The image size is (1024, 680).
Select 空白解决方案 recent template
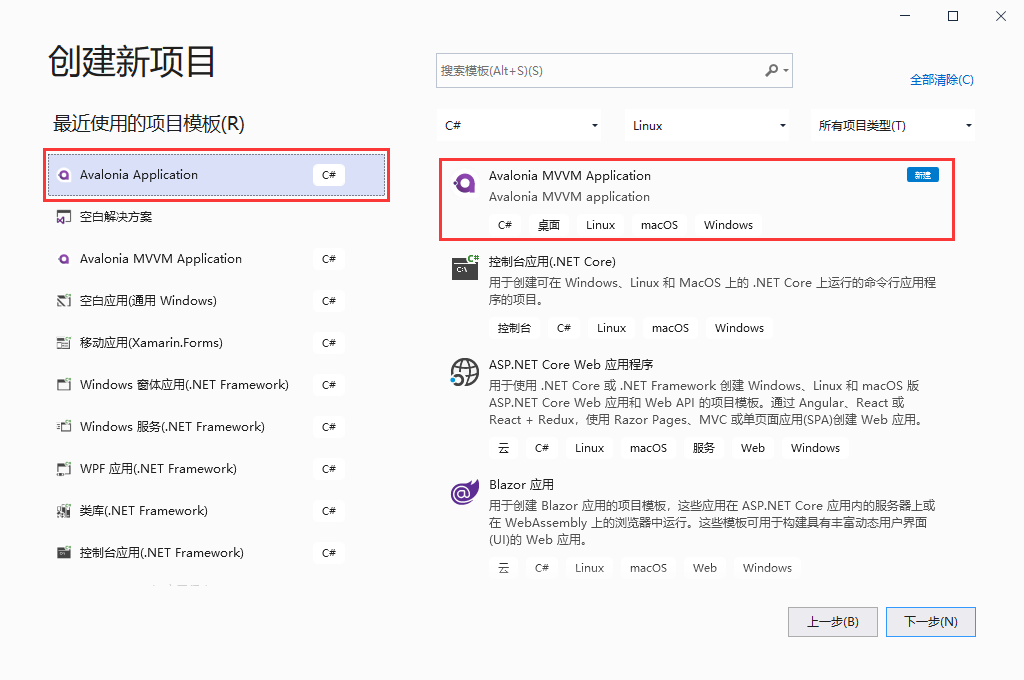coord(216,217)
